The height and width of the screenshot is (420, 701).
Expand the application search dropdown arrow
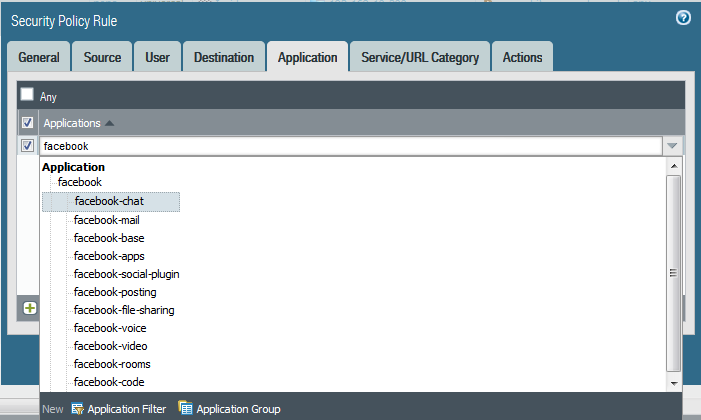click(673, 146)
